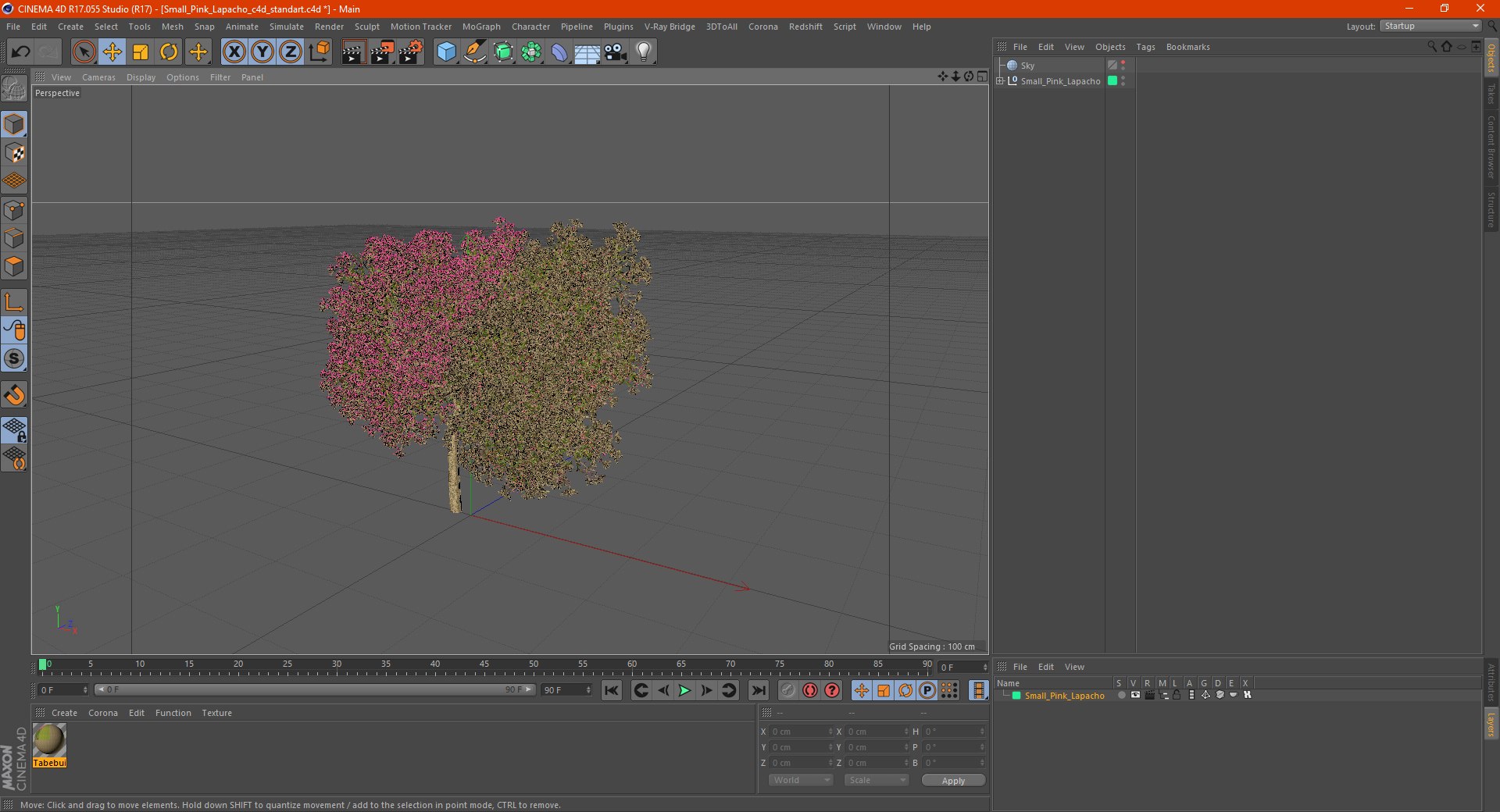Open the Spline pen tool
This screenshot has height=812, width=1500.
point(474,52)
